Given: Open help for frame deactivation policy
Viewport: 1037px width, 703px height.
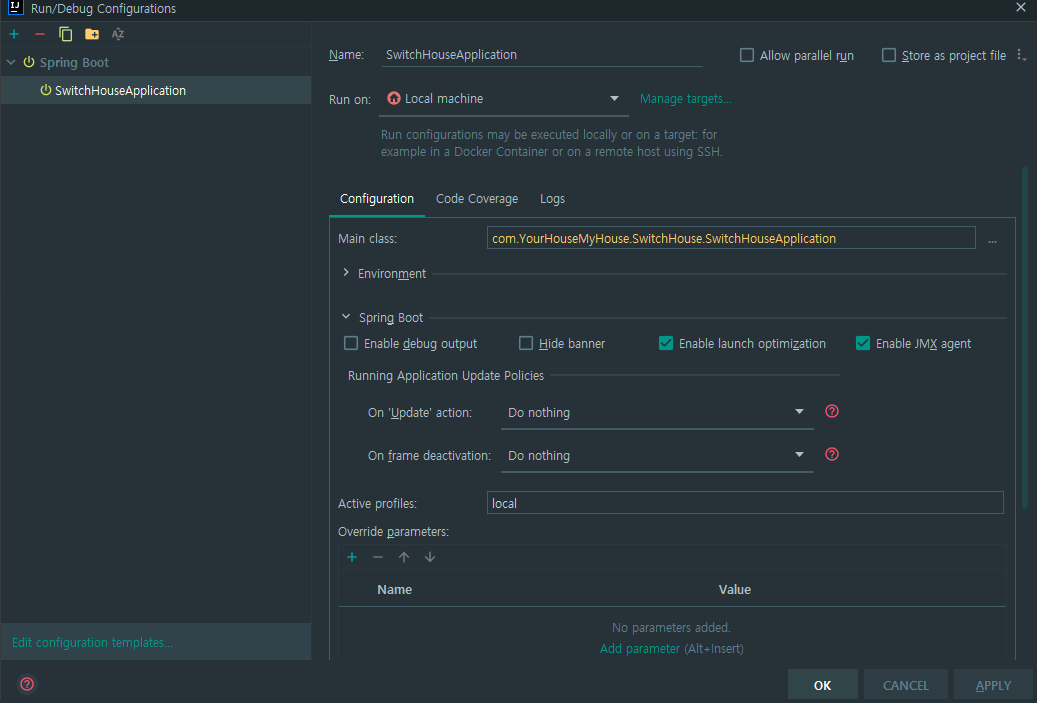Looking at the screenshot, I should [832, 454].
